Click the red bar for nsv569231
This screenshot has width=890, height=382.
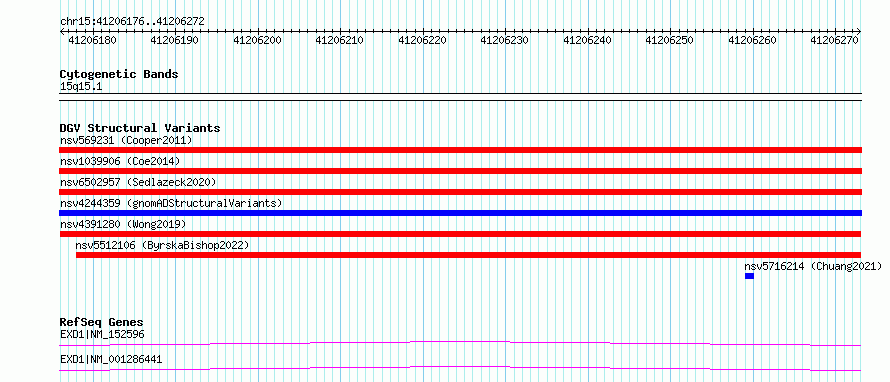[x=460, y=150]
